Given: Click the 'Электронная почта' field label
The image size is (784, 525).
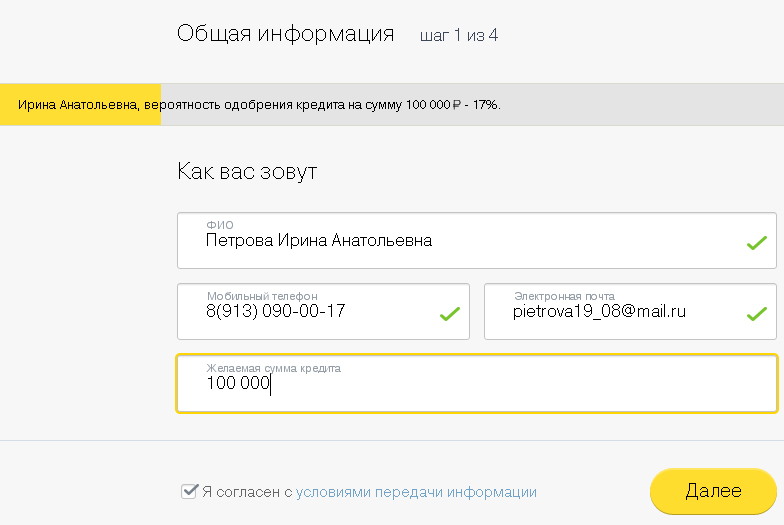Looking at the screenshot, I should (564, 296).
